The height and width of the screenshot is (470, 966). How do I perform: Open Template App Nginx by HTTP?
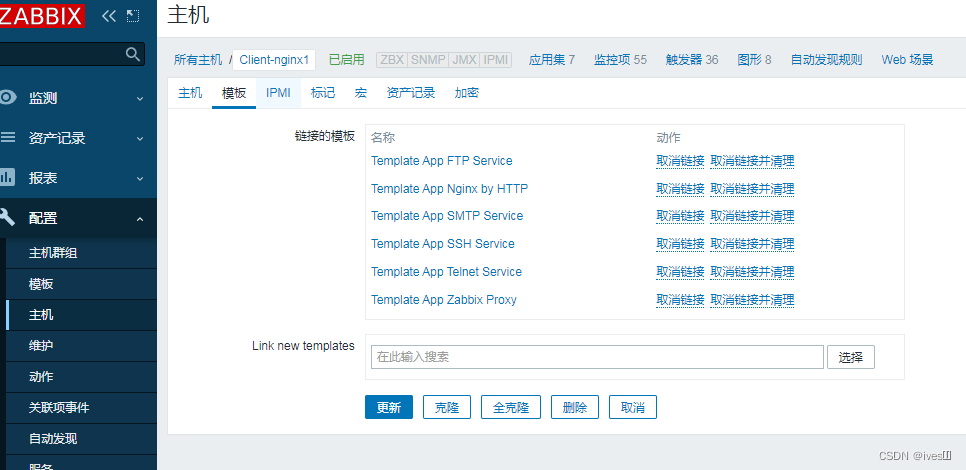[x=450, y=188]
